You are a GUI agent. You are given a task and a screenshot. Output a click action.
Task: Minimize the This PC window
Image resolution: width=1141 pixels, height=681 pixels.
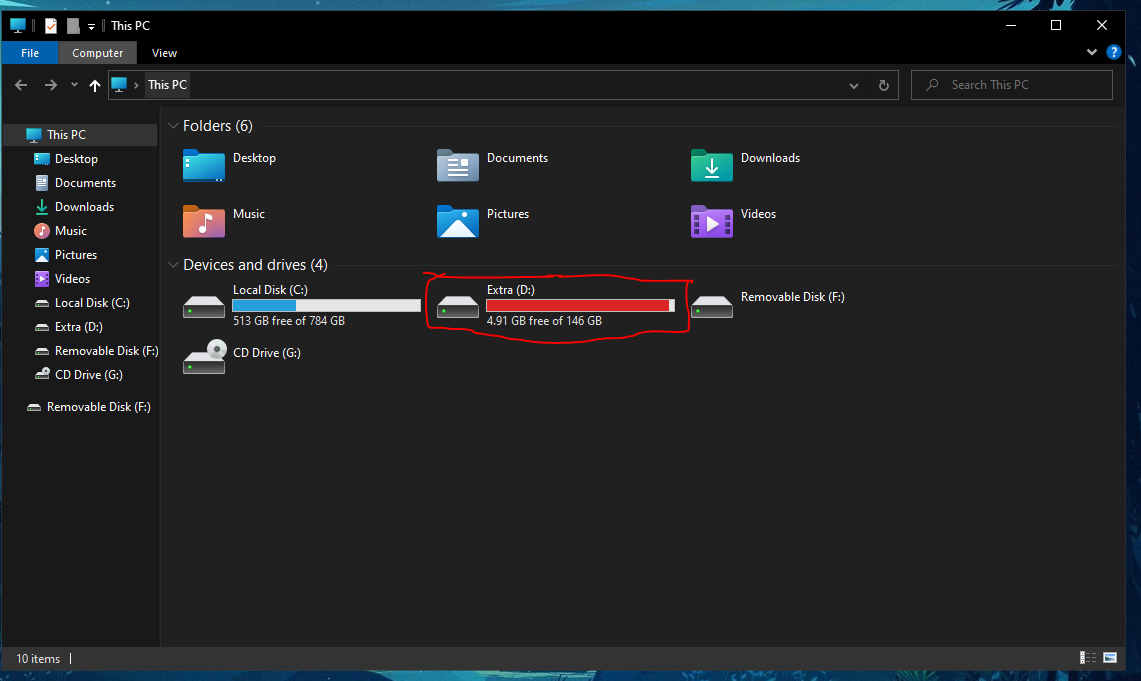point(1011,25)
